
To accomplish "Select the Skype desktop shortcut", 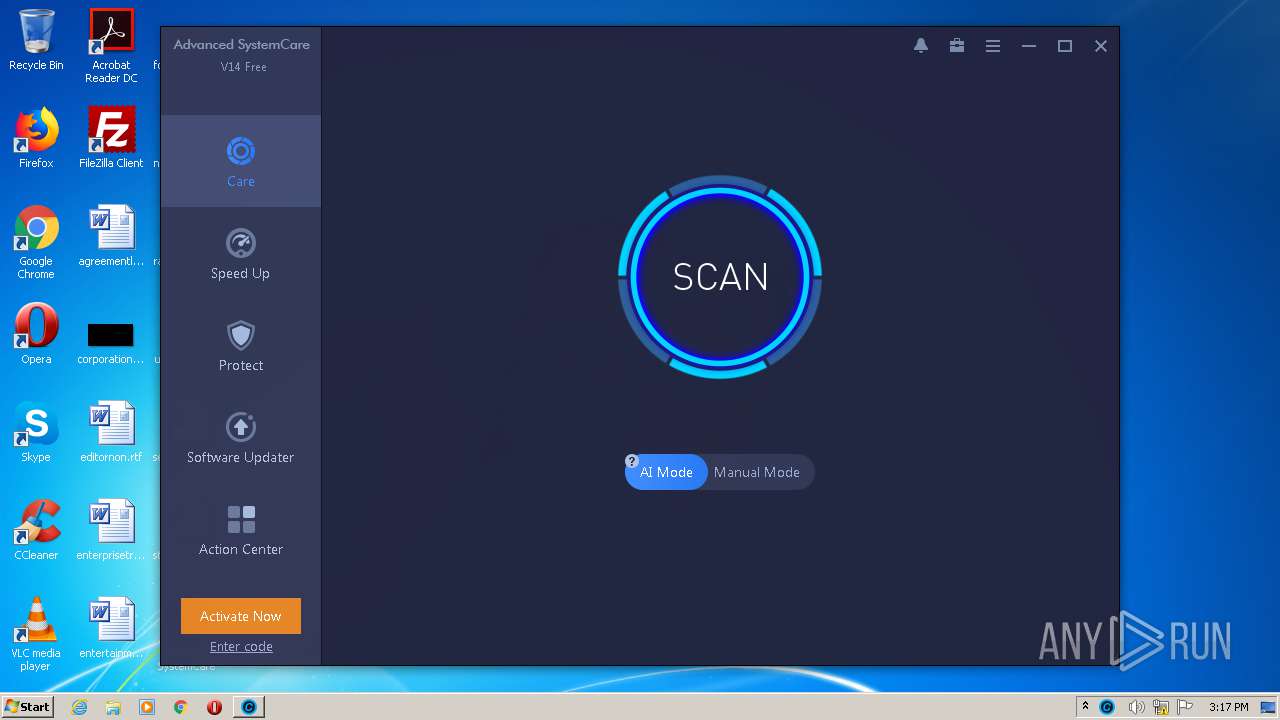I will point(36,432).
